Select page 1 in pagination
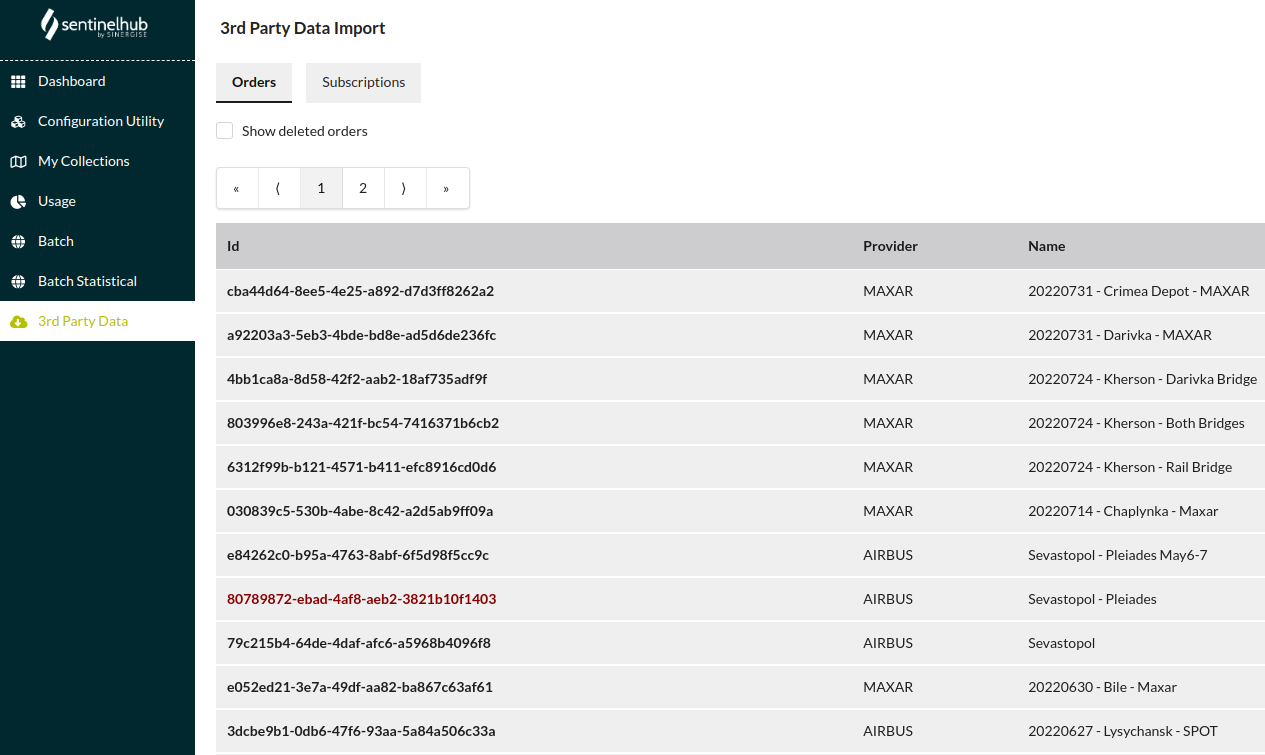This screenshot has height=755, width=1265. (x=321, y=188)
